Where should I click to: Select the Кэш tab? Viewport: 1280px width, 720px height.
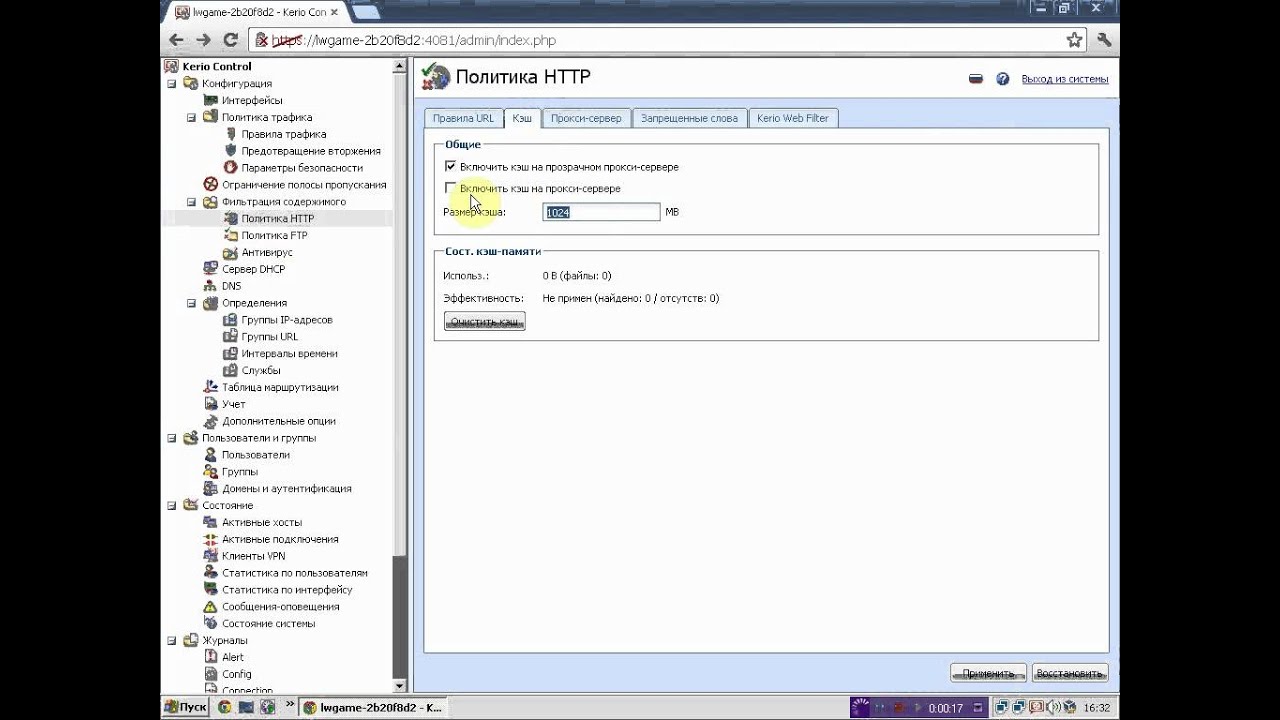(522, 118)
